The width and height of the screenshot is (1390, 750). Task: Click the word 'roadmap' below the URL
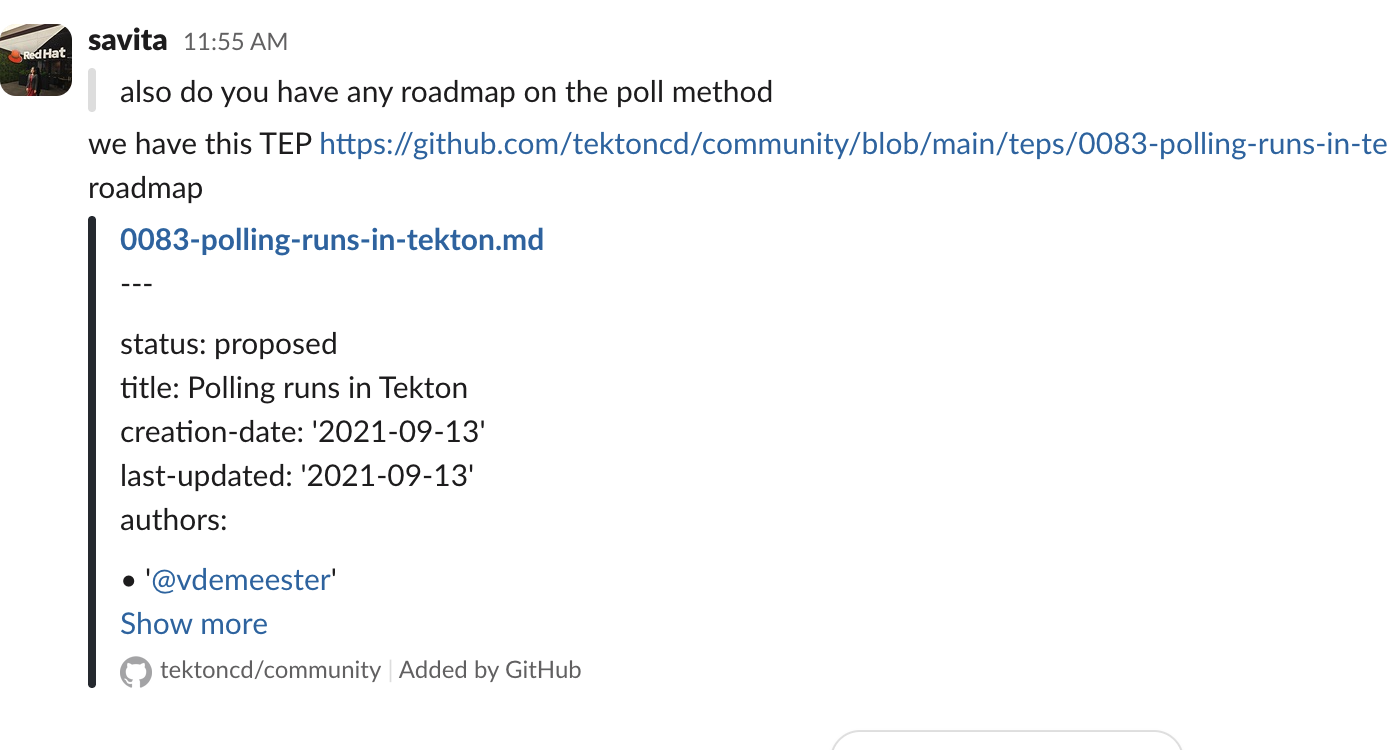[145, 187]
